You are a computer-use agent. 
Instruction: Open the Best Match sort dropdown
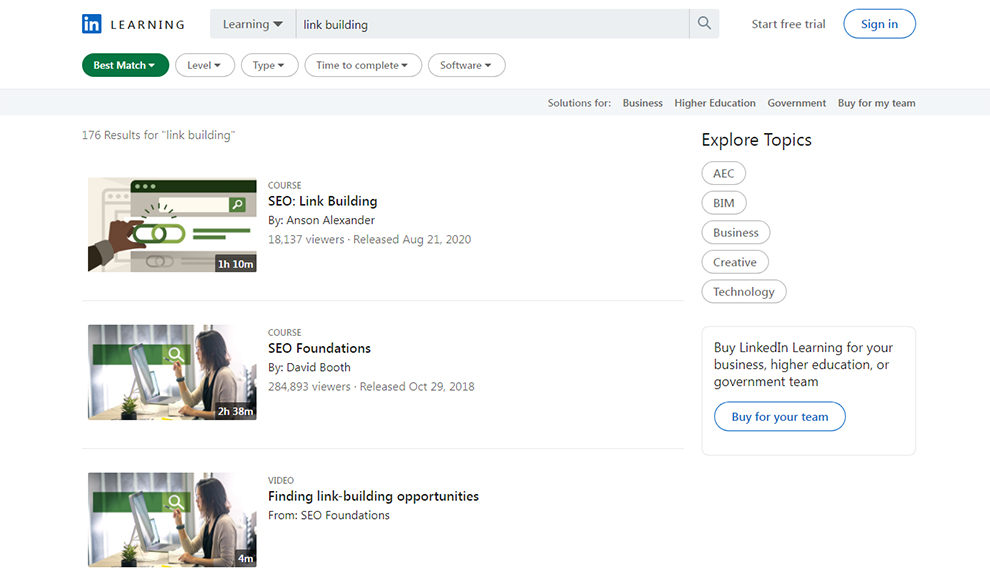click(125, 65)
